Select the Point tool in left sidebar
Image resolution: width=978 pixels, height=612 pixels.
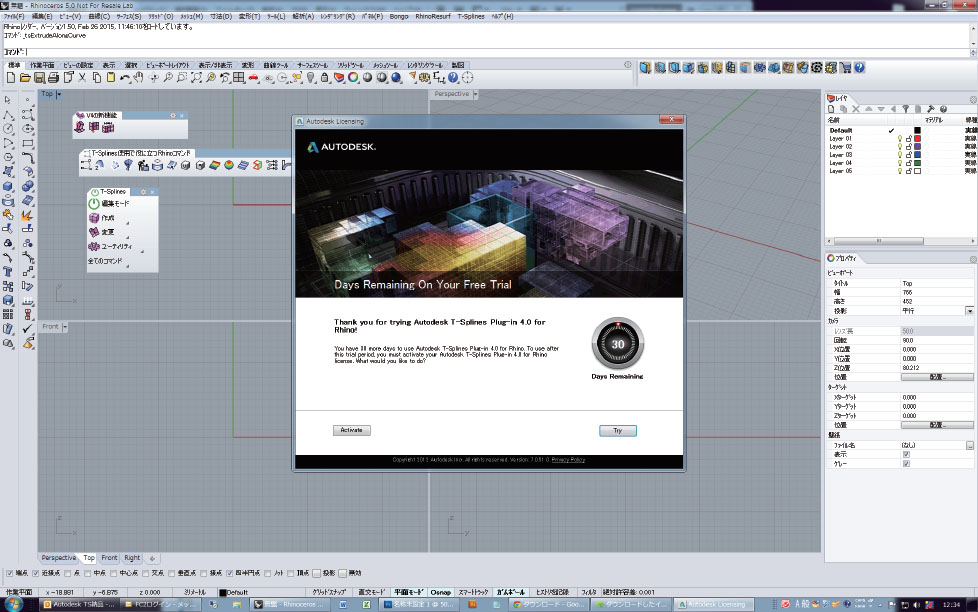coord(27,100)
